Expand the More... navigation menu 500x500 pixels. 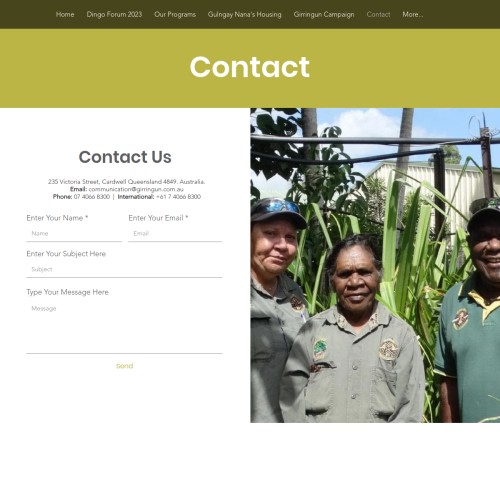(413, 14)
